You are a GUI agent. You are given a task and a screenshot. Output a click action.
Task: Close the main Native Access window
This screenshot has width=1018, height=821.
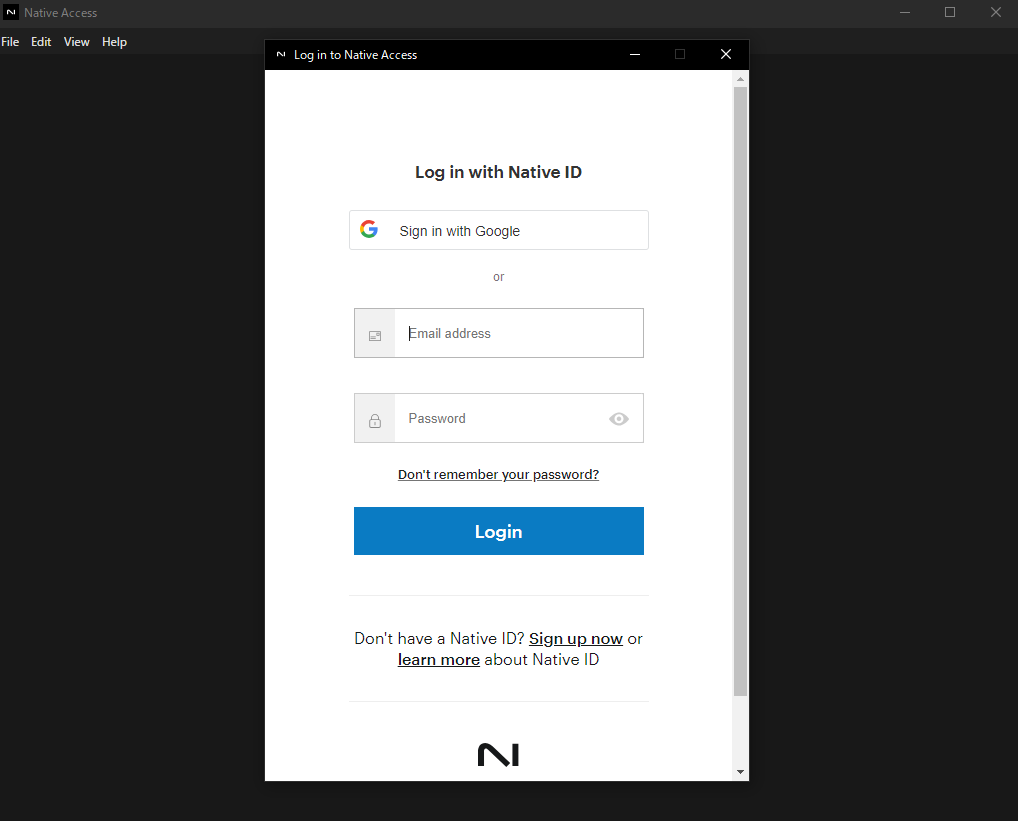click(995, 12)
